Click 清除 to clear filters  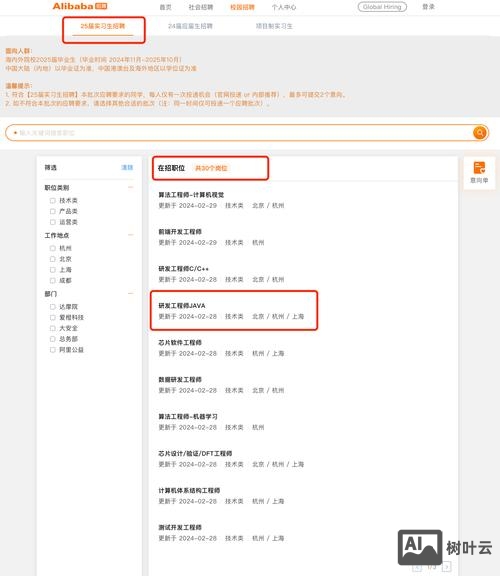[x=127, y=168]
